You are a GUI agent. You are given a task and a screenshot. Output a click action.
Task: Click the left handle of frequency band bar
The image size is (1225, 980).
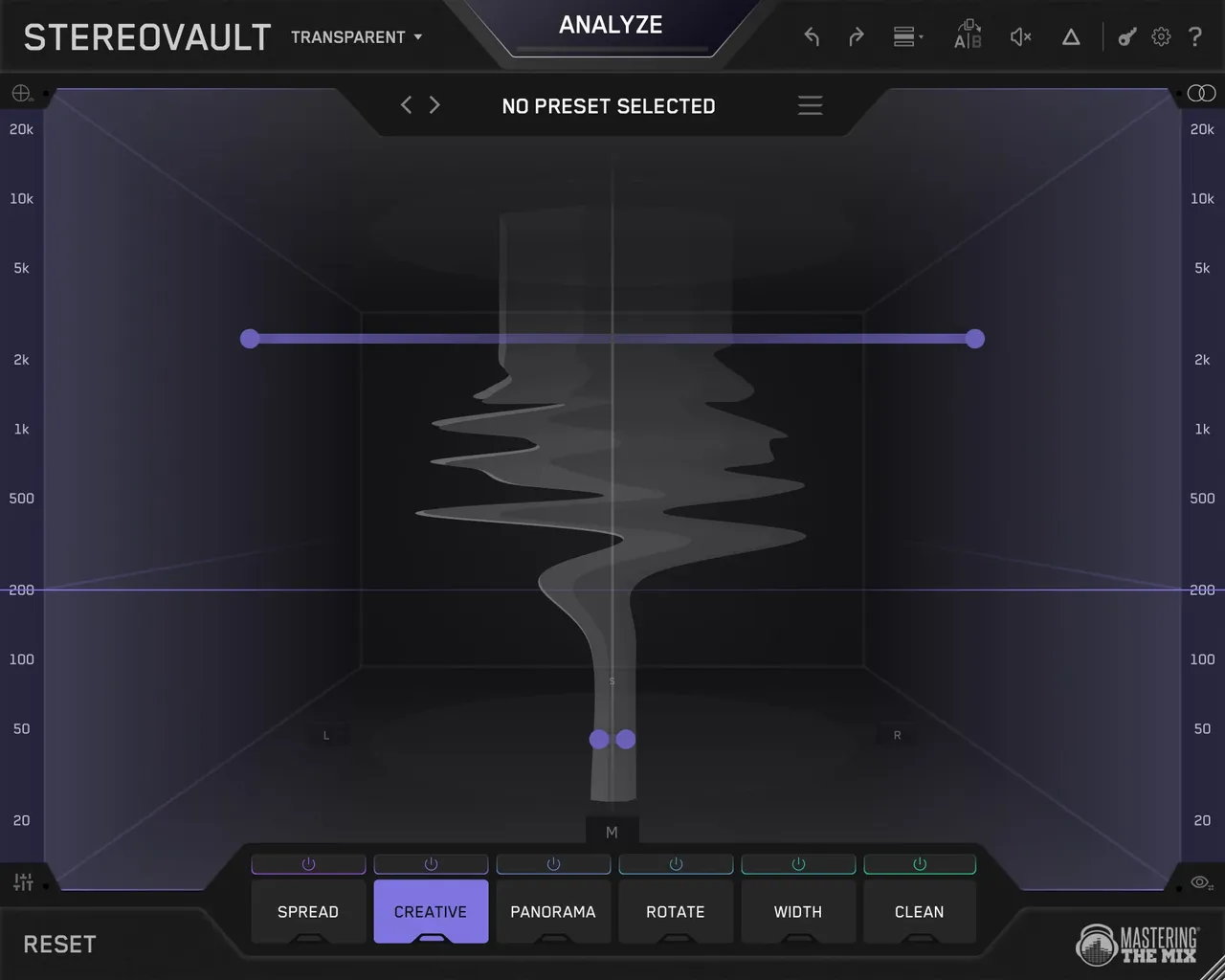click(x=250, y=339)
